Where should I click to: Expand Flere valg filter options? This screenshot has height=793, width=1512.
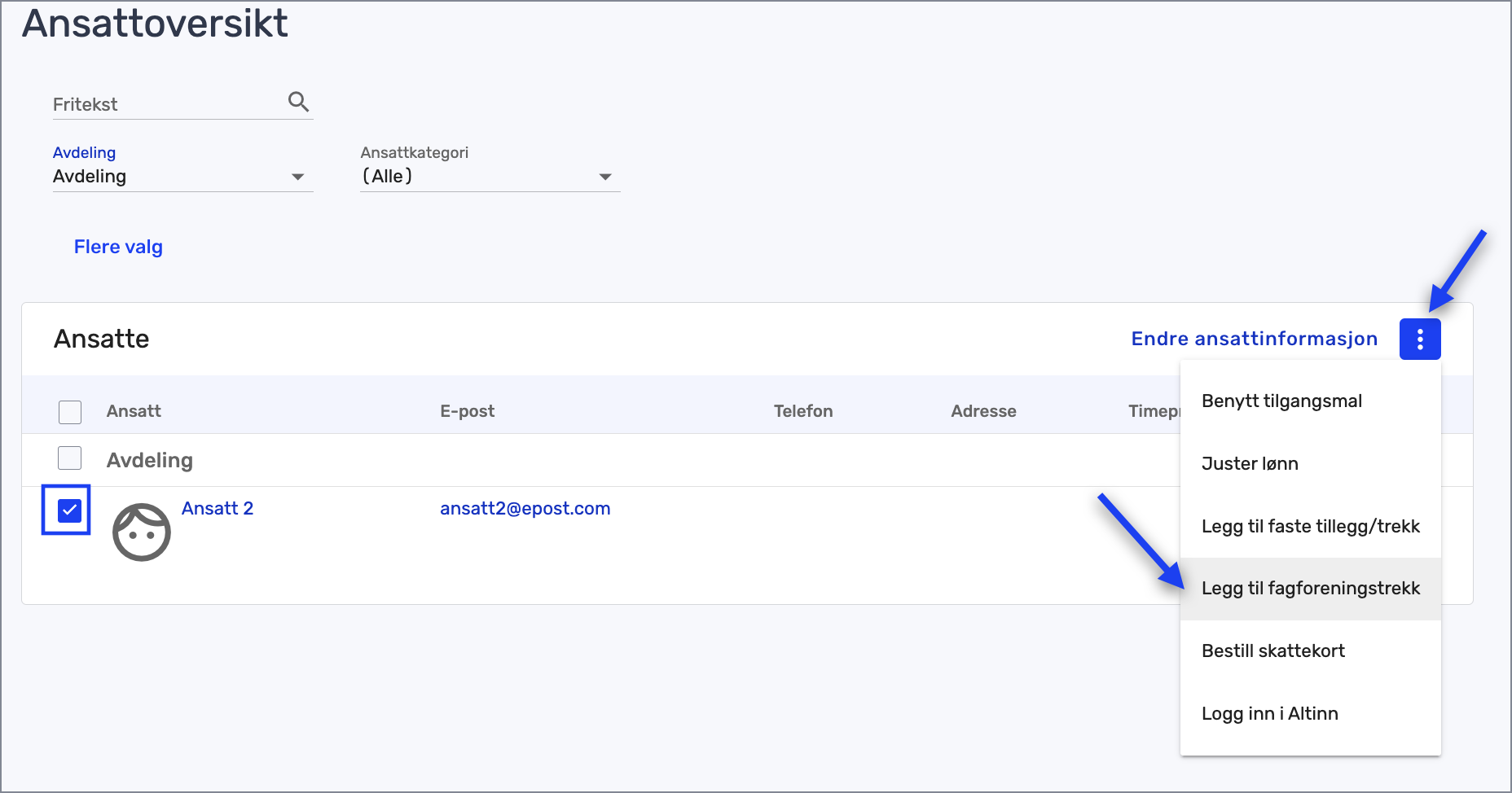coord(118,247)
